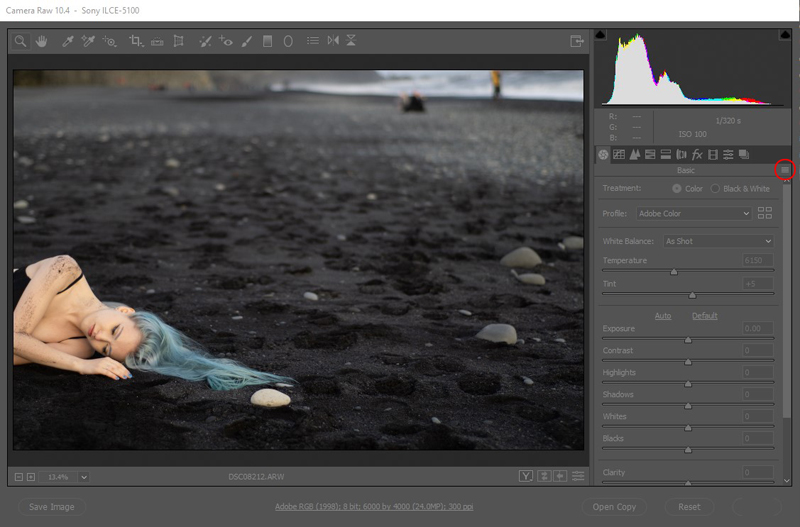Select the Adjustment Brush tool

tap(247, 41)
